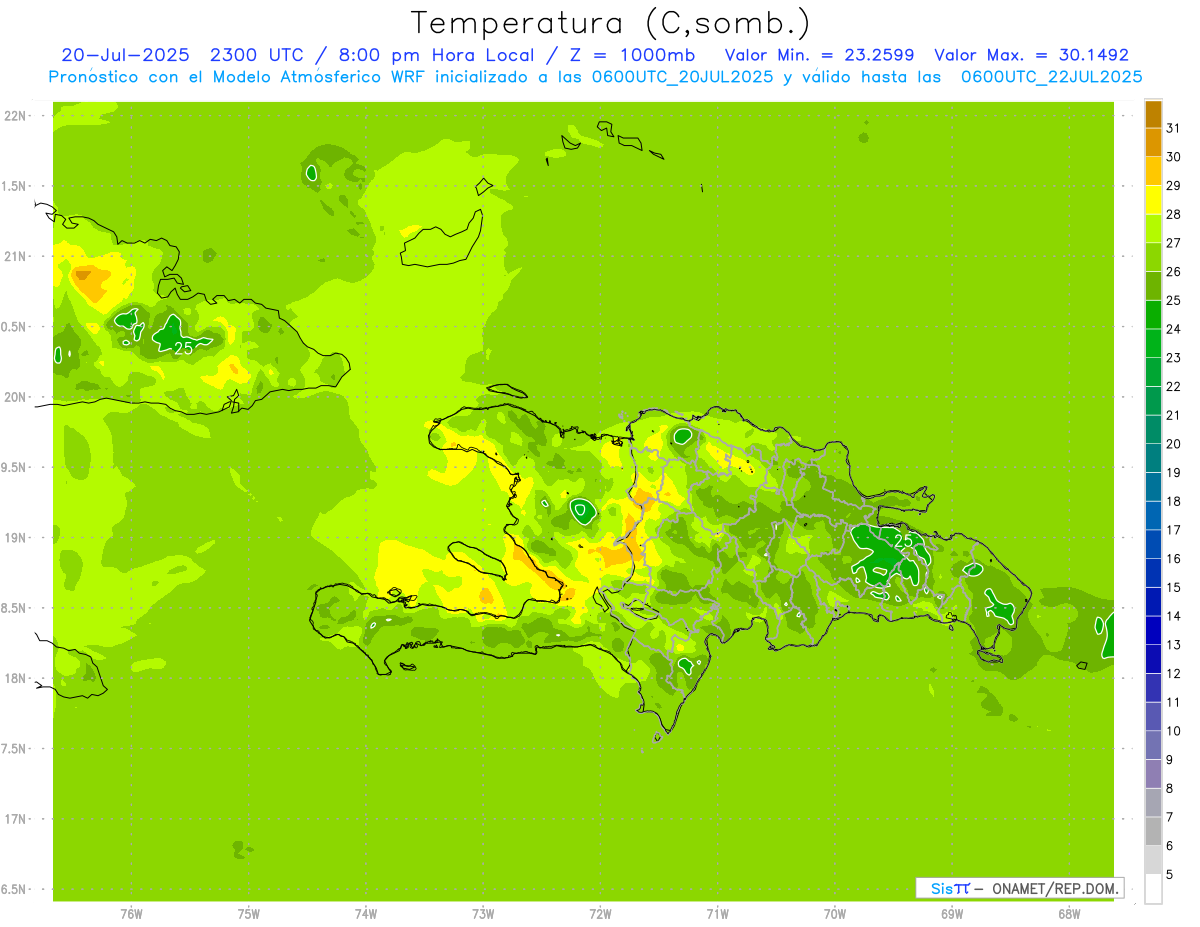Click the "10" label on the color scale

click(x=1173, y=731)
